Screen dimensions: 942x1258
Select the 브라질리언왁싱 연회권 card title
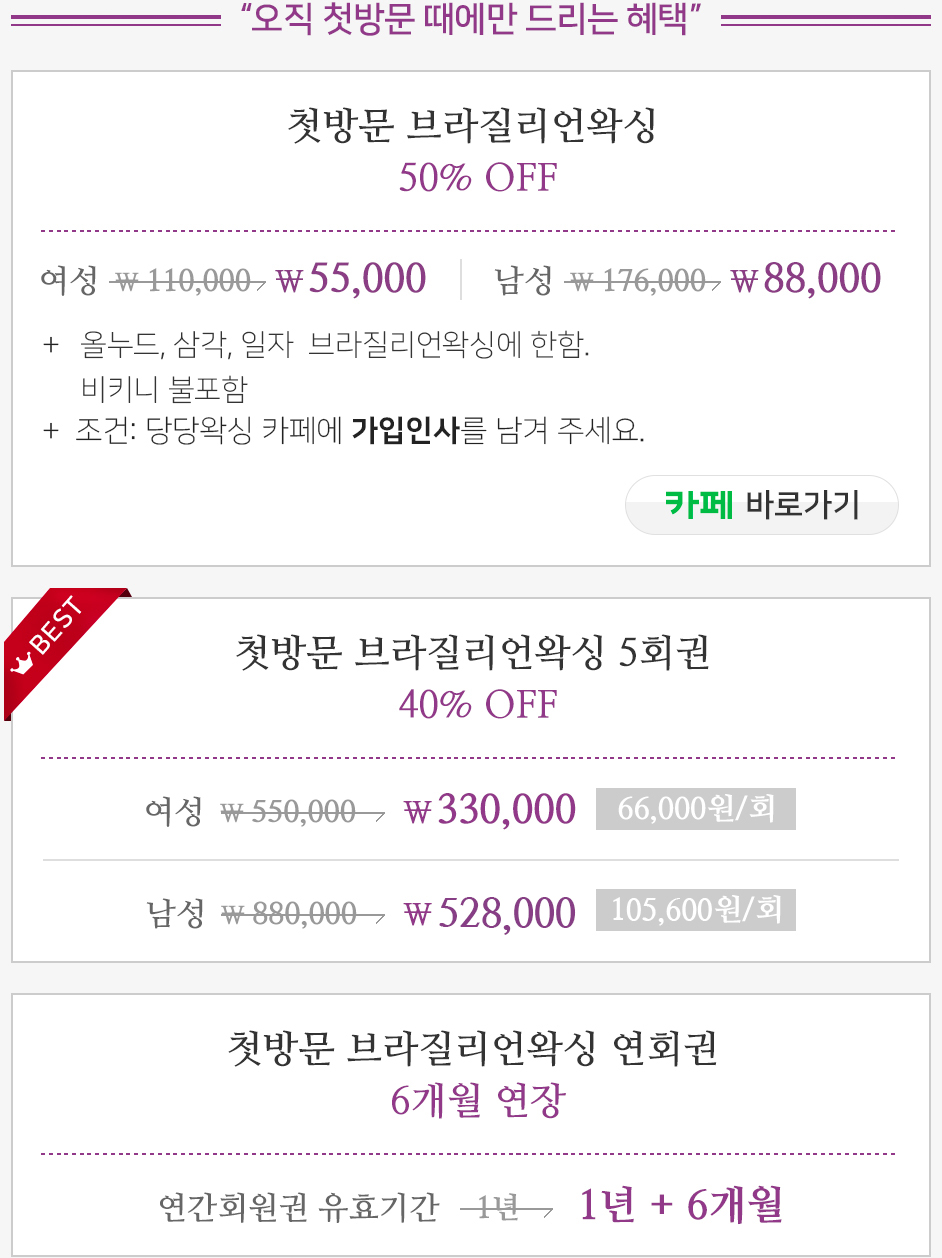[471, 1049]
